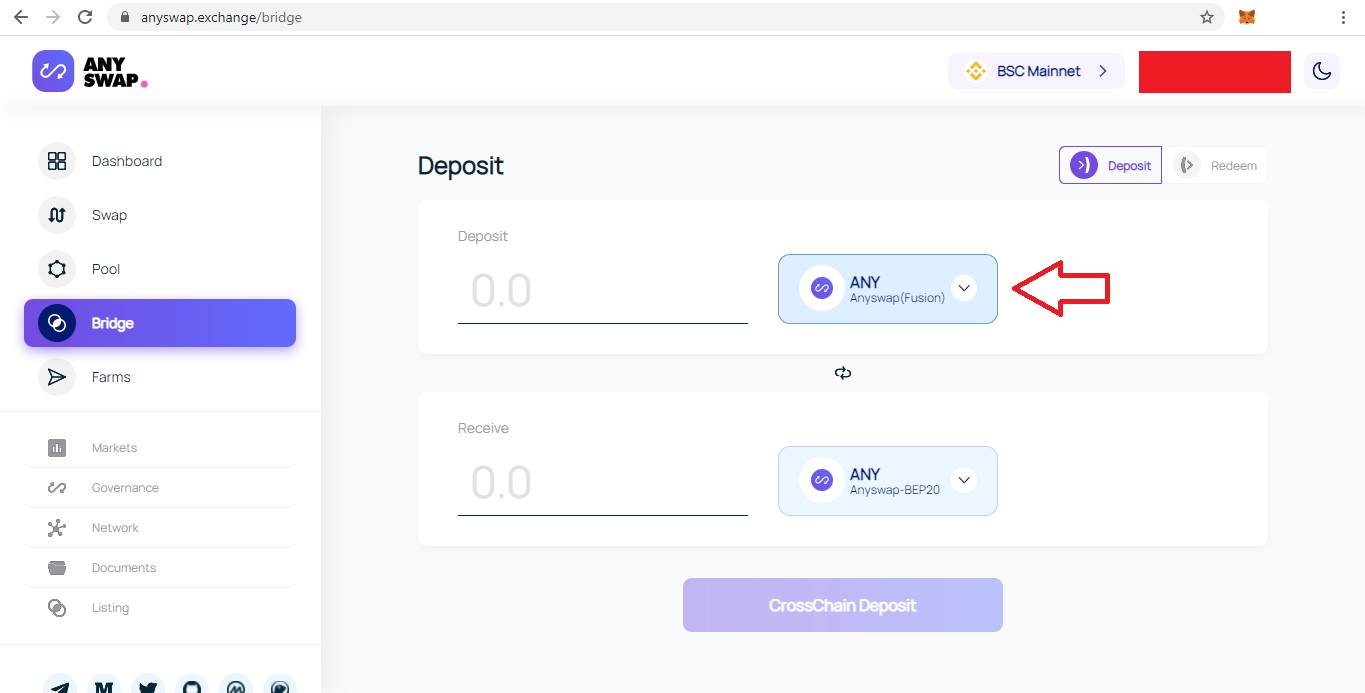Click the Network nodes icon in the sidebar
The height and width of the screenshot is (693, 1365).
[x=57, y=528]
